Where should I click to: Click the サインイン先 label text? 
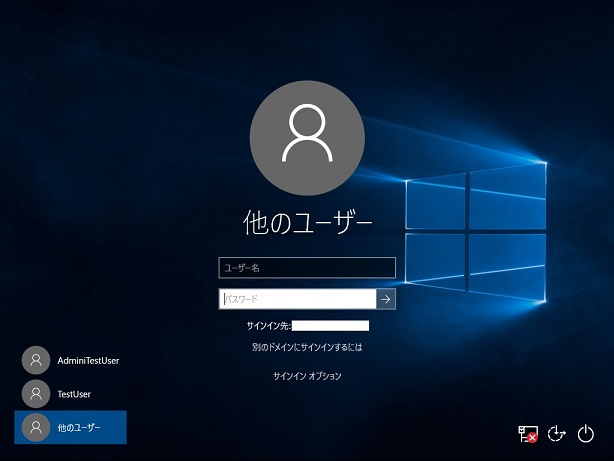coord(269,326)
